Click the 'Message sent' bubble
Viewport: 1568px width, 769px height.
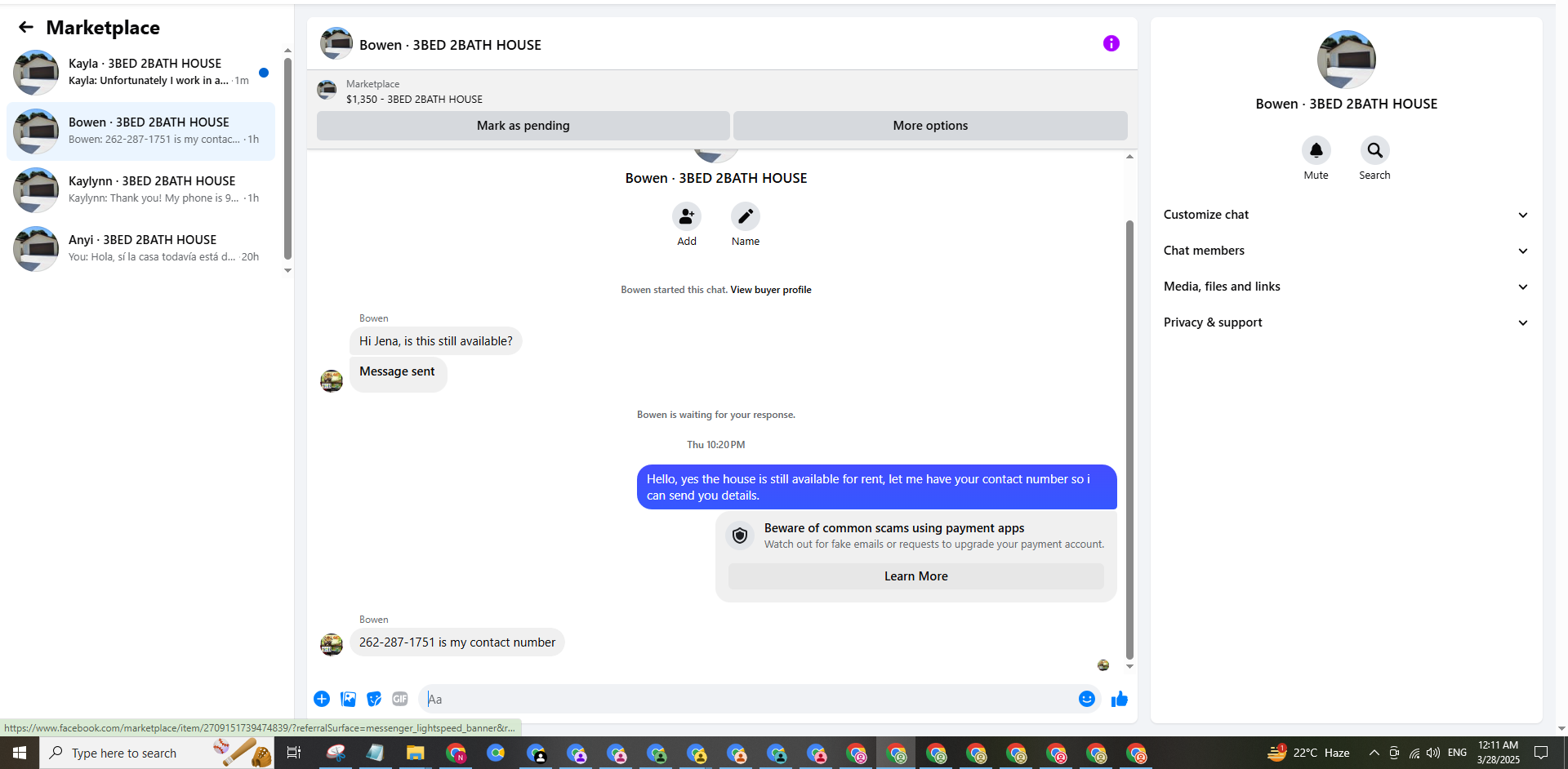point(398,374)
